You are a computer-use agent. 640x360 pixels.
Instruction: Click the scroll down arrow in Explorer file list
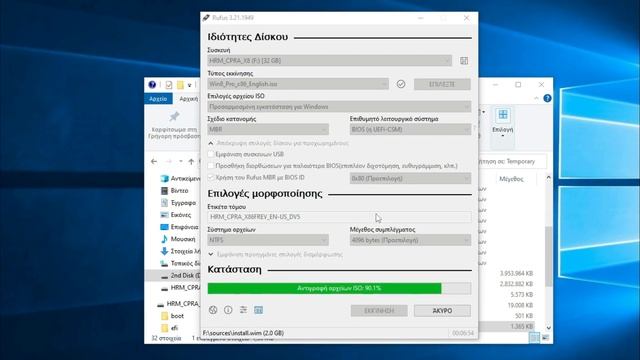(x=548, y=328)
